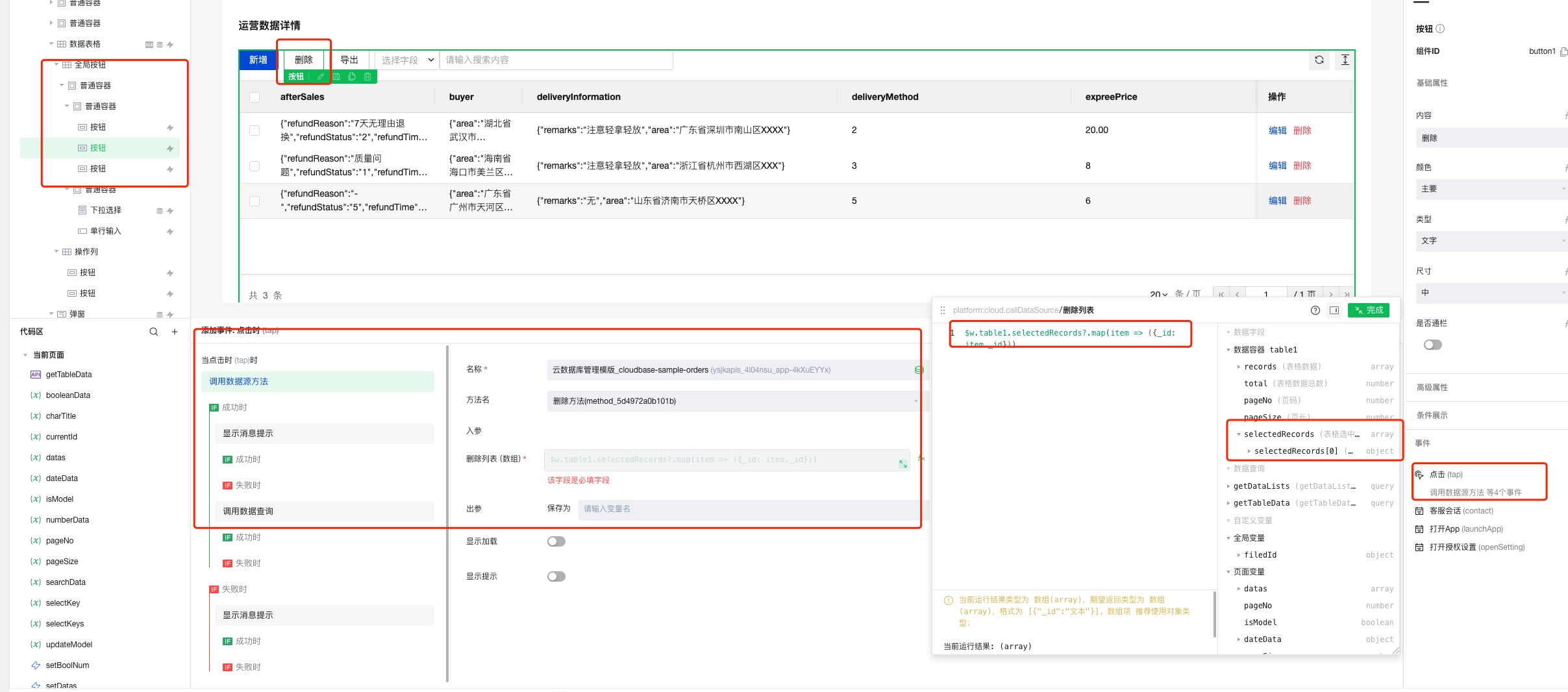Screen dimensions: 1568x692
Task: Tick the checkbox of the 7天无理由退换 row
Action: click(x=255, y=130)
